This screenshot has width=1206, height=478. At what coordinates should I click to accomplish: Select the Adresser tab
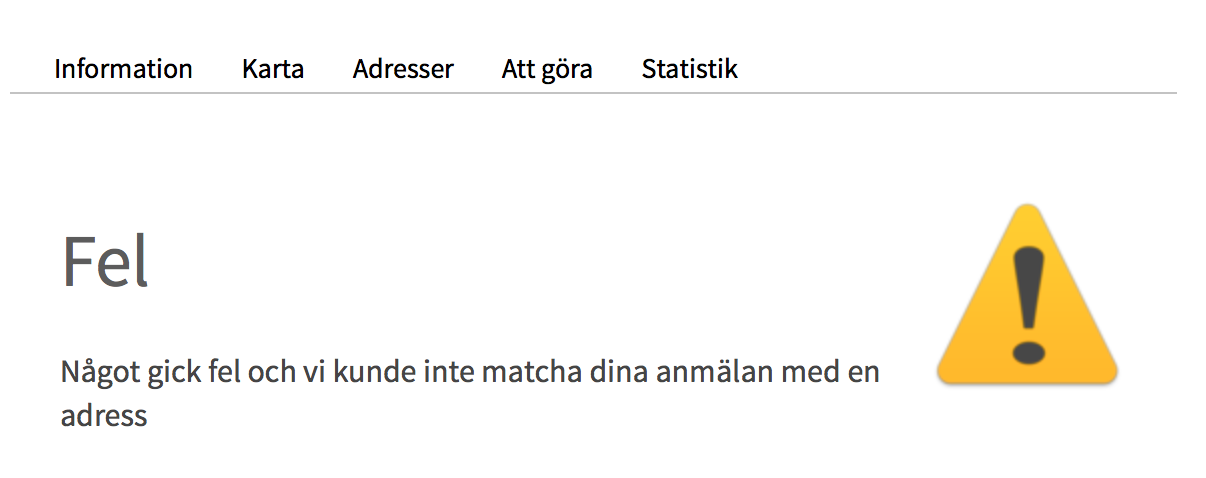click(403, 69)
